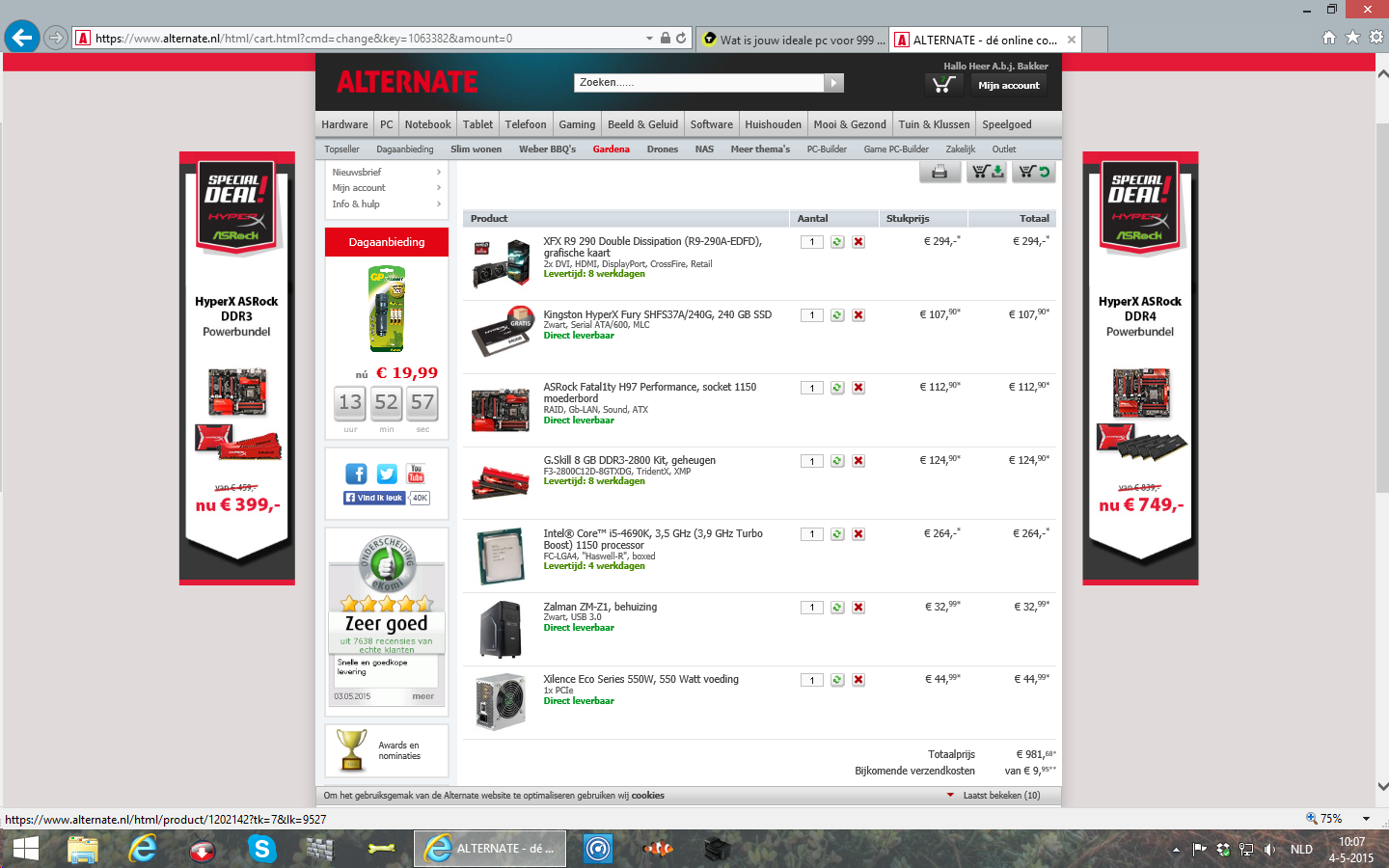Screen dimensions: 1389x868
Task: Click the Zoeken search field
Action: click(x=698, y=83)
